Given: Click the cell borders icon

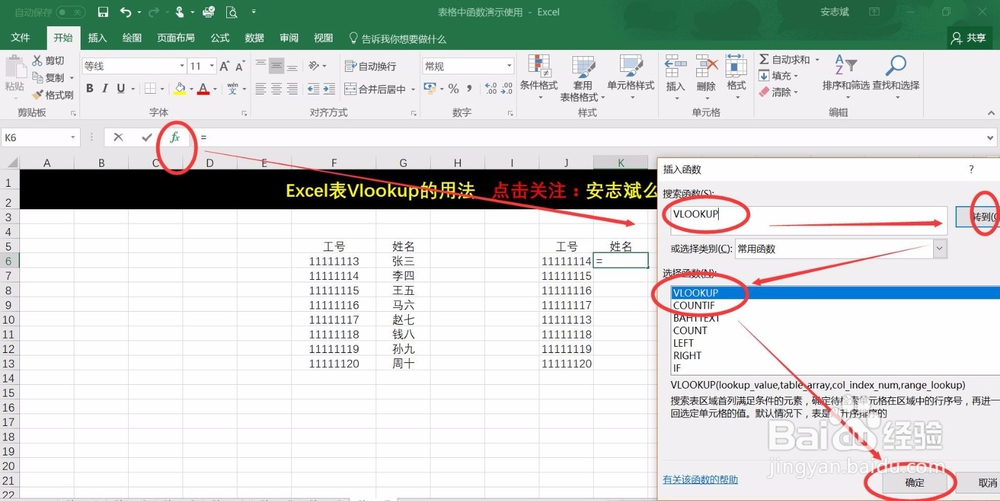Looking at the screenshot, I should [150, 89].
